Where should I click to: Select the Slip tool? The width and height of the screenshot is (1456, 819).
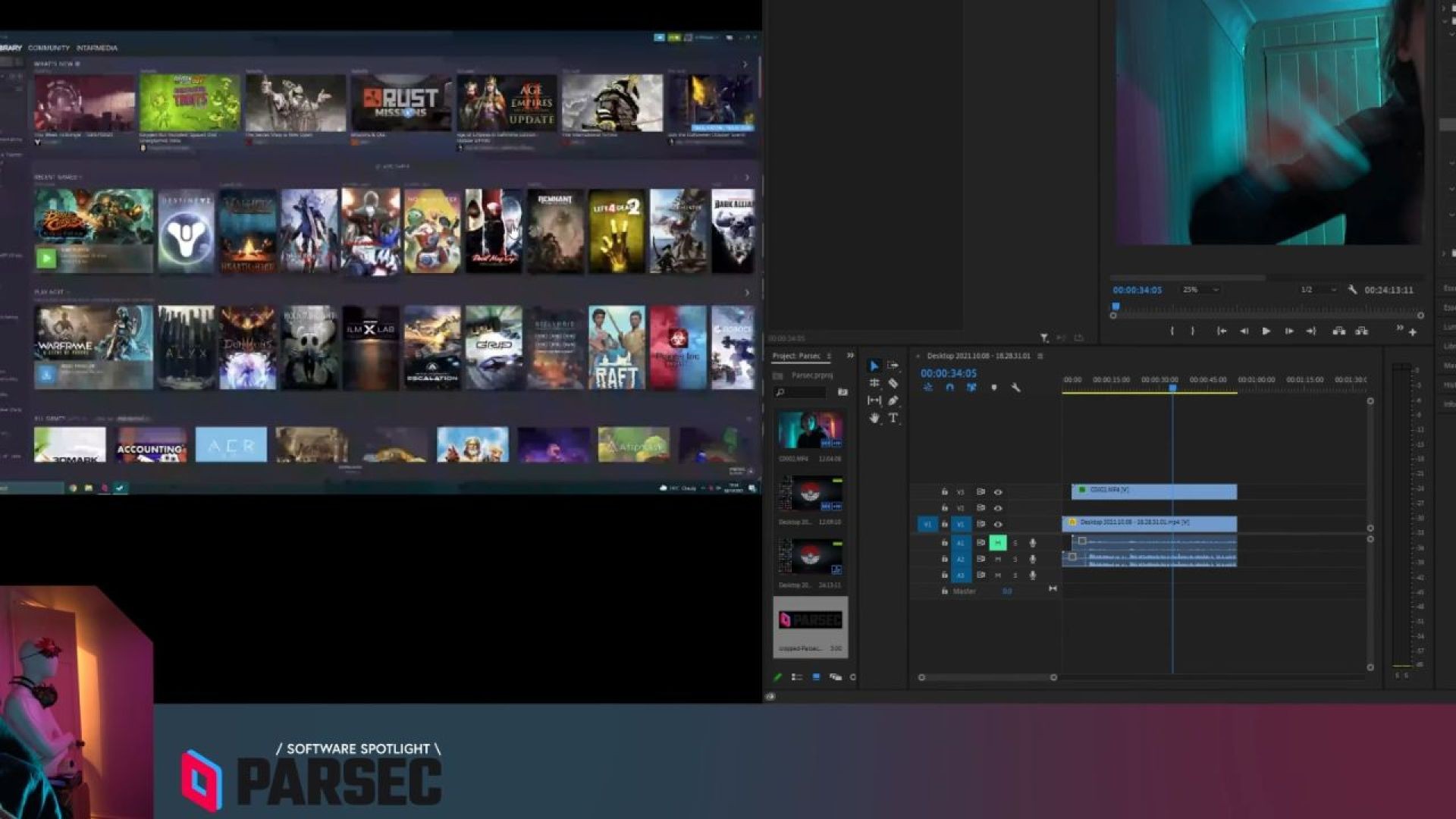click(x=874, y=400)
